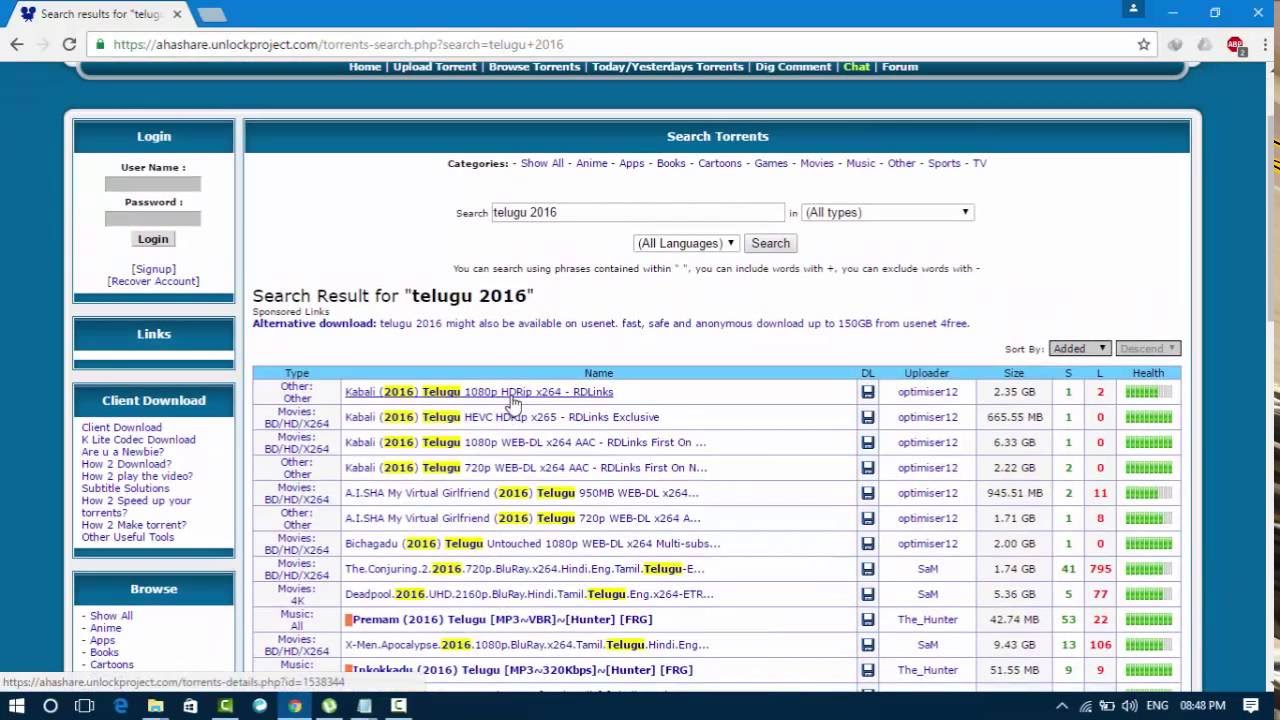Open the (All Languages) dropdown

coord(686,243)
